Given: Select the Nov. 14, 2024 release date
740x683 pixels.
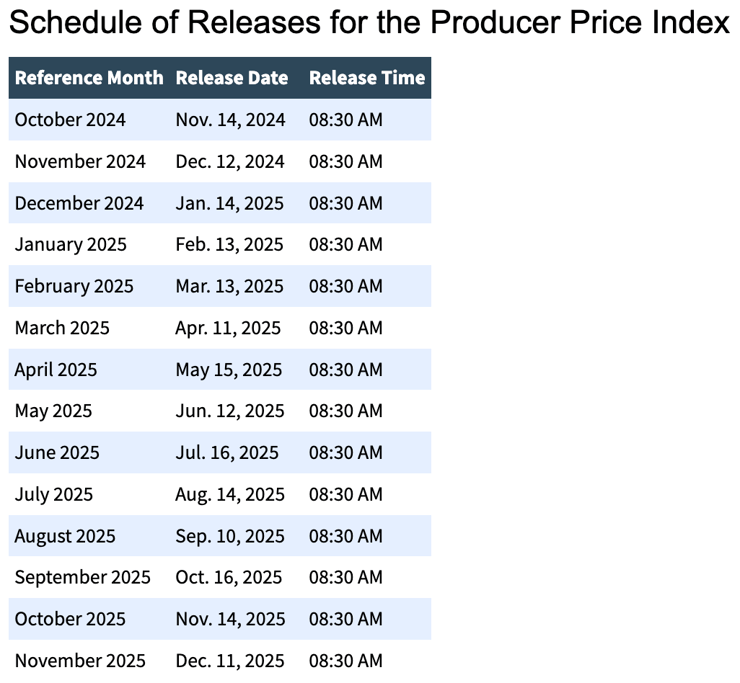Looking at the screenshot, I should (230, 120).
